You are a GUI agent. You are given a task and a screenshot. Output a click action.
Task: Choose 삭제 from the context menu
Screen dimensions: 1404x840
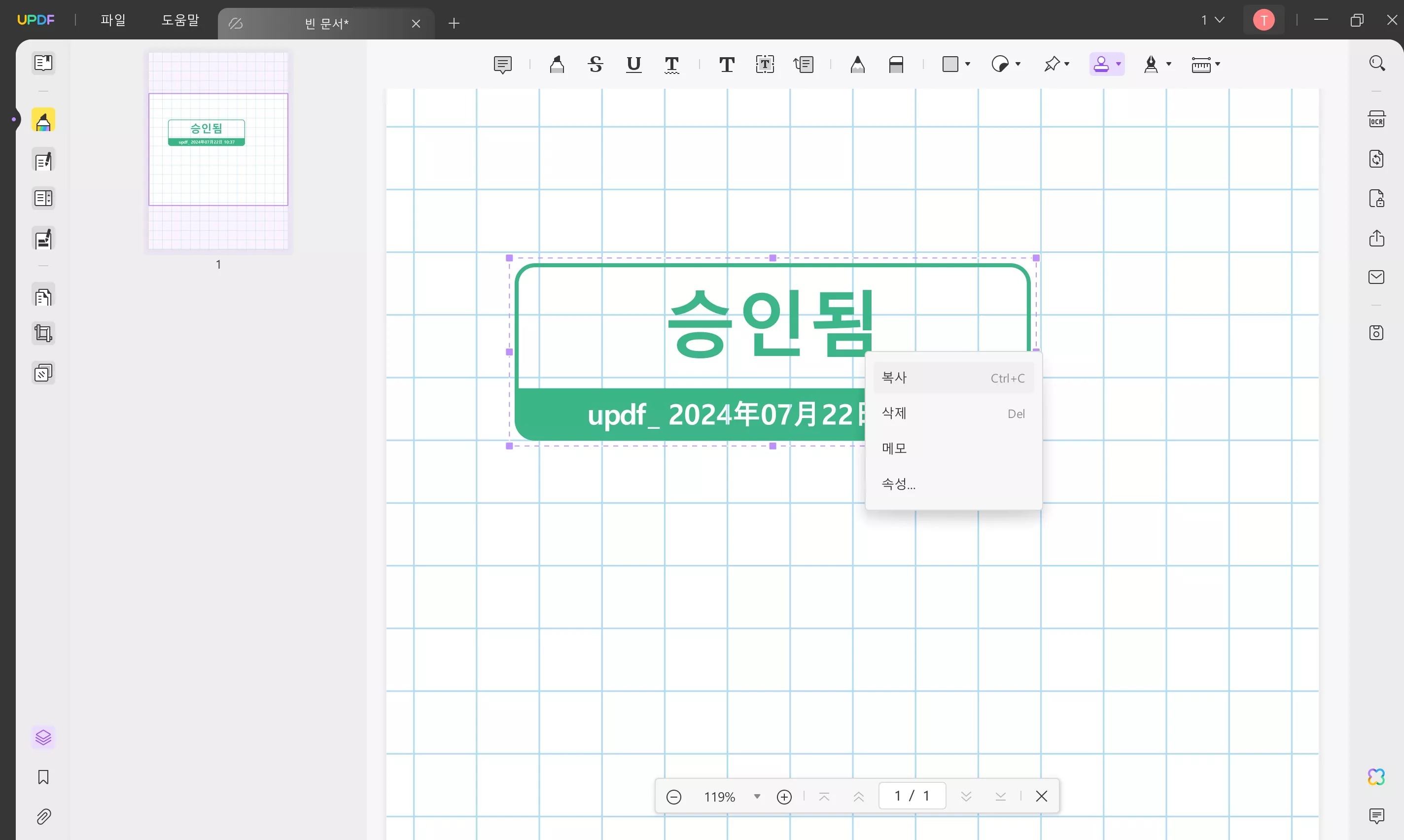click(953, 413)
